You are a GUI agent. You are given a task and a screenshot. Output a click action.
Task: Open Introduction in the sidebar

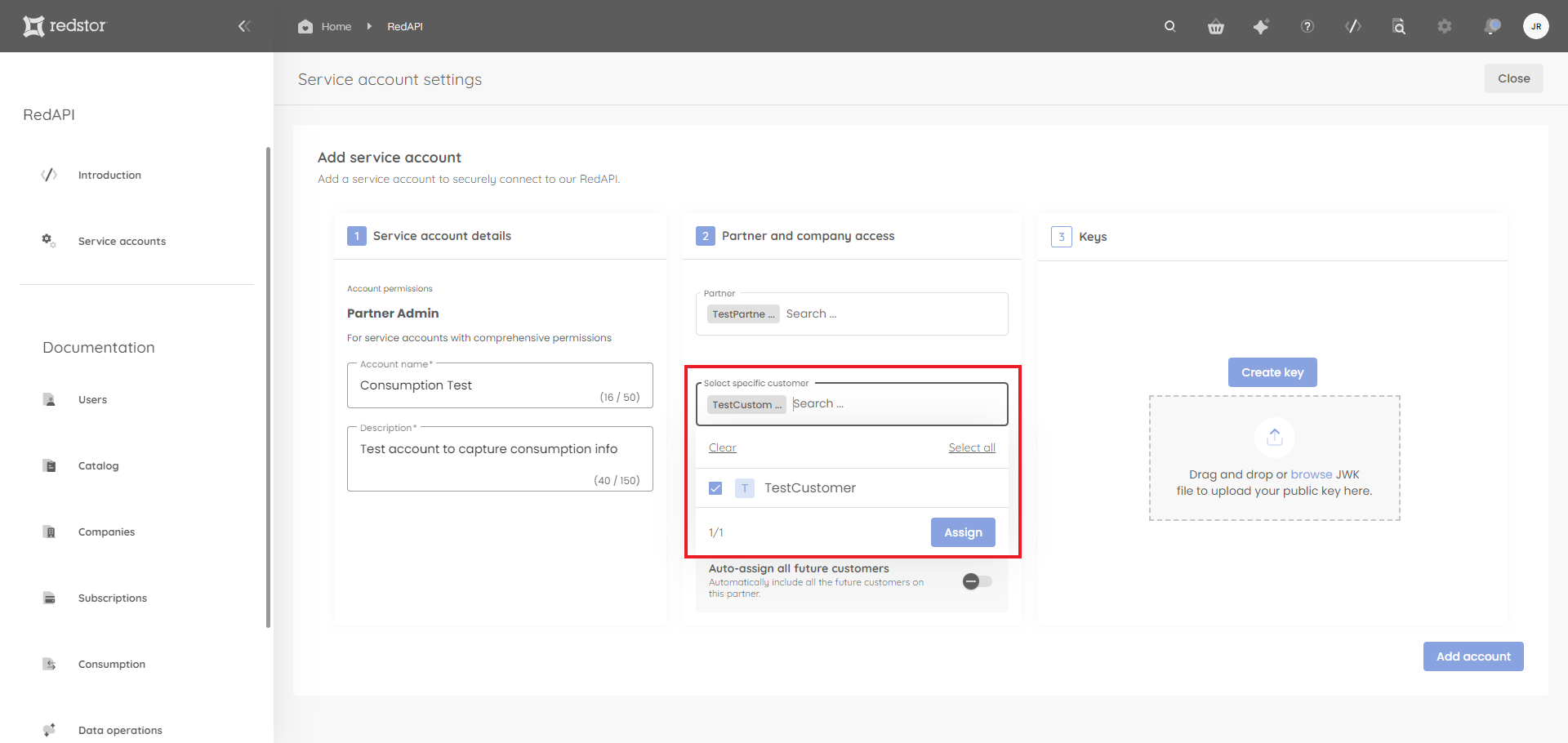[x=109, y=175]
